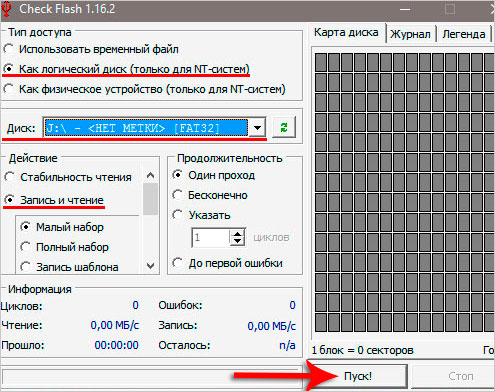Screen dimensions: 495x392
Task: Increase cycles count with up stepper arrow
Action: (237, 234)
